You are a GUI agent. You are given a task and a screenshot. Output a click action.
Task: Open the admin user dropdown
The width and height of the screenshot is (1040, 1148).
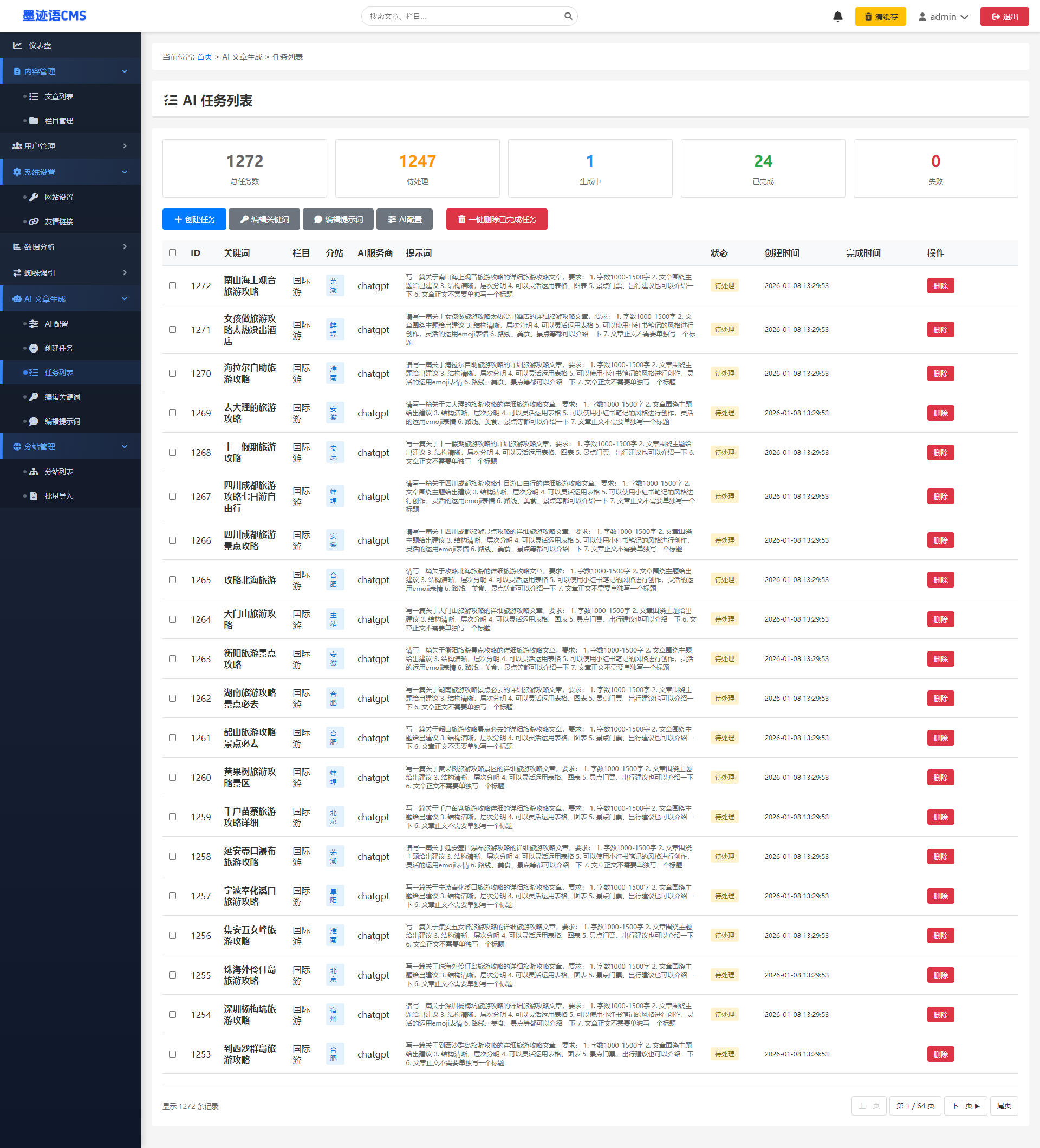tap(943, 16)
